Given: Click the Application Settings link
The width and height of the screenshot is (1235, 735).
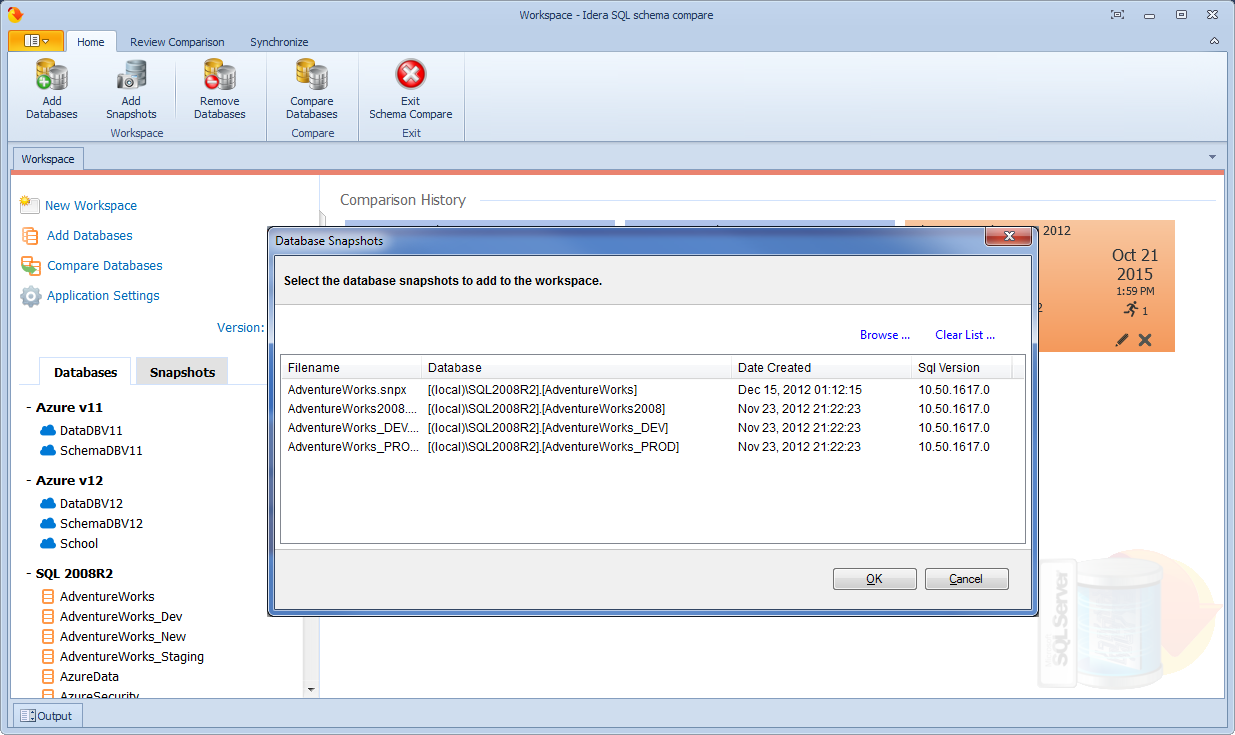Looking at the screenshot, I should [x=103, y=295].
